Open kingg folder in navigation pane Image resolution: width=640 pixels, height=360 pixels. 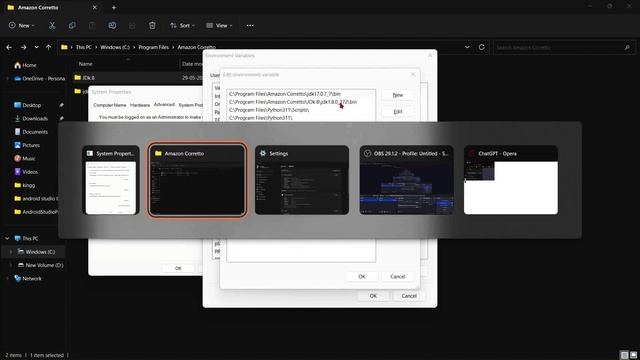pyautogui.click(x=28, y=185)
